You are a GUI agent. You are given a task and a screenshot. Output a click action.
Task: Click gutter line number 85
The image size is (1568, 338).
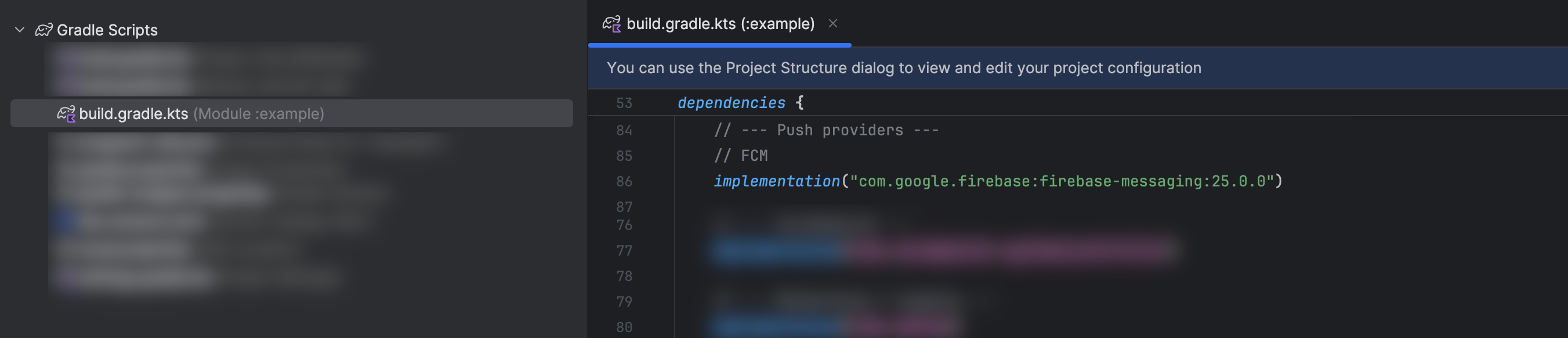(624, 156)
